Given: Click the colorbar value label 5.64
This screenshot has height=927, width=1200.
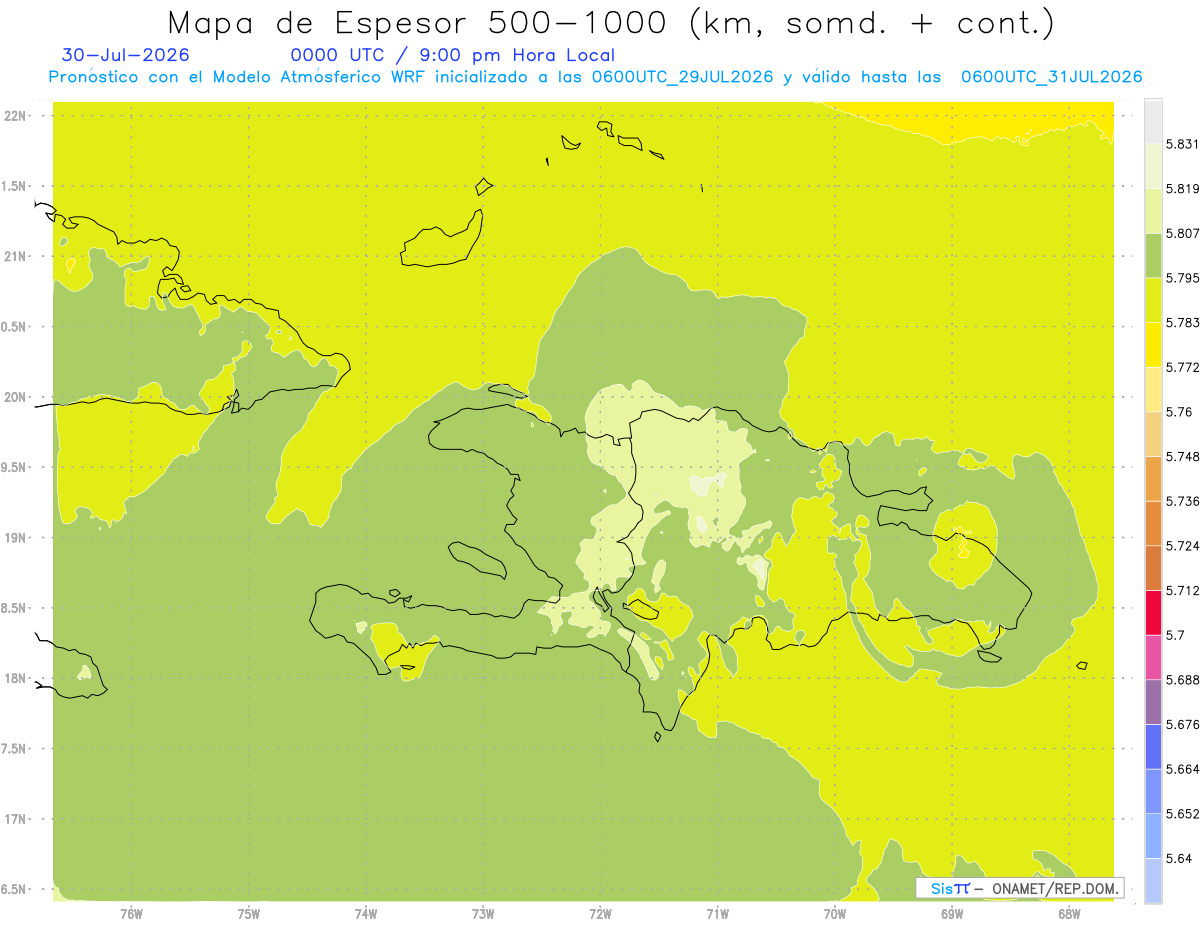Looking at the screenshot, I should [1178, 858].
